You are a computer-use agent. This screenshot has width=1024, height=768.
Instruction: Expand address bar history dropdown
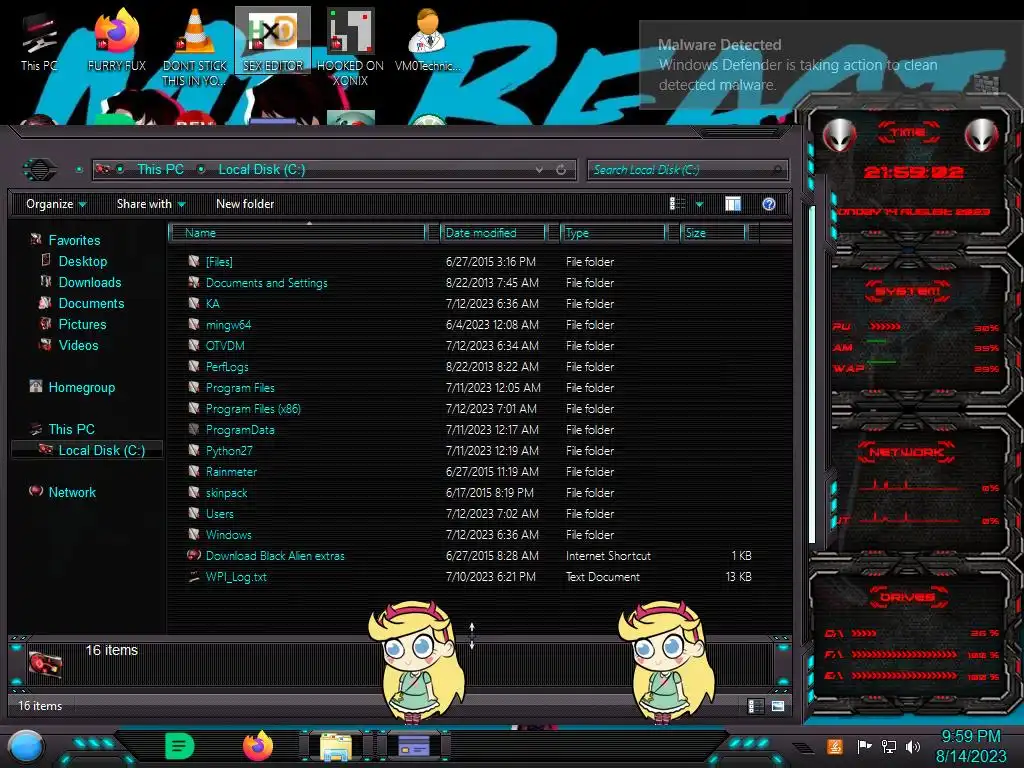[539, 170]
